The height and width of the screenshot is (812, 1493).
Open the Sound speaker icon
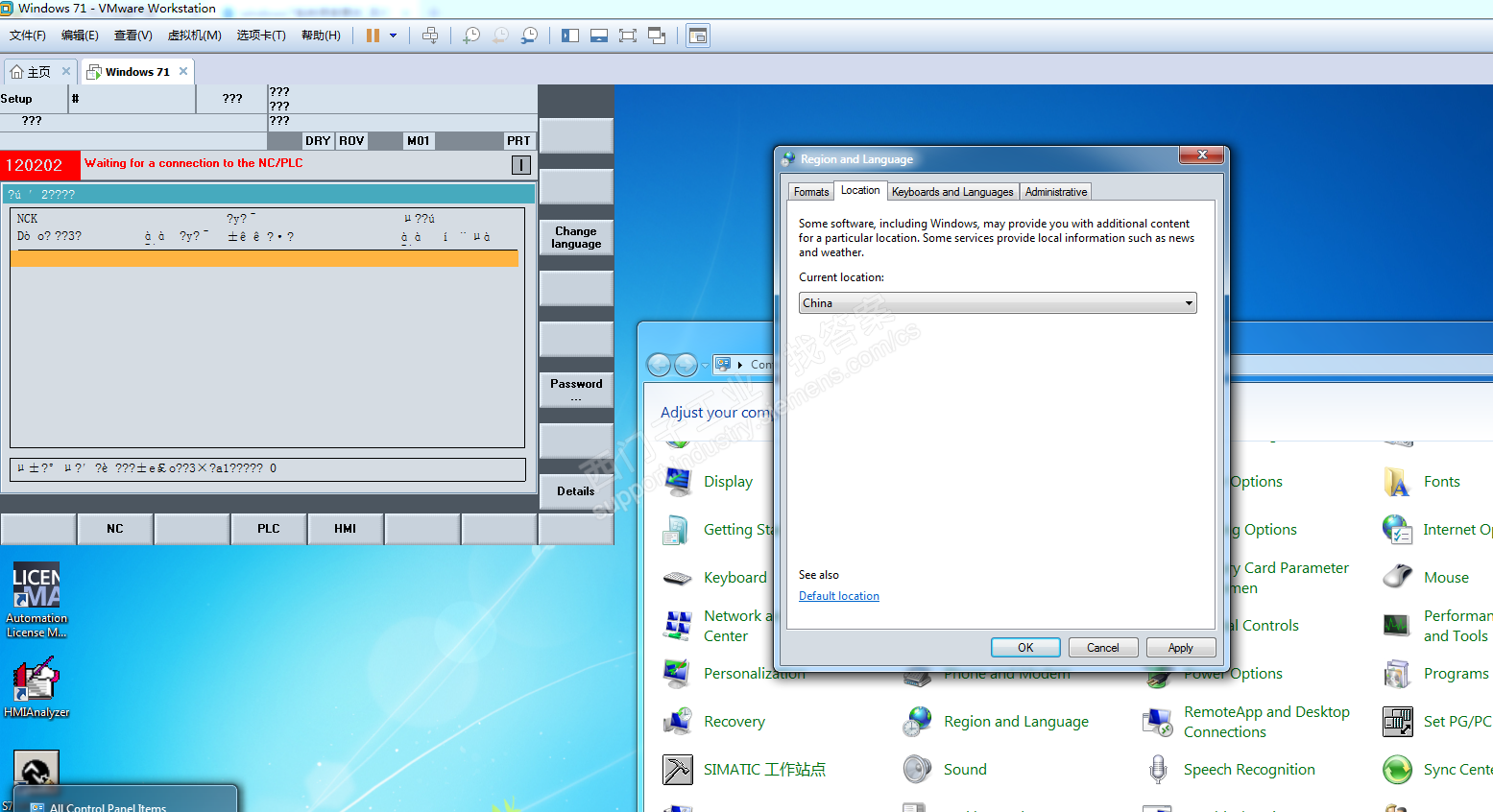(x=918, y=770)
